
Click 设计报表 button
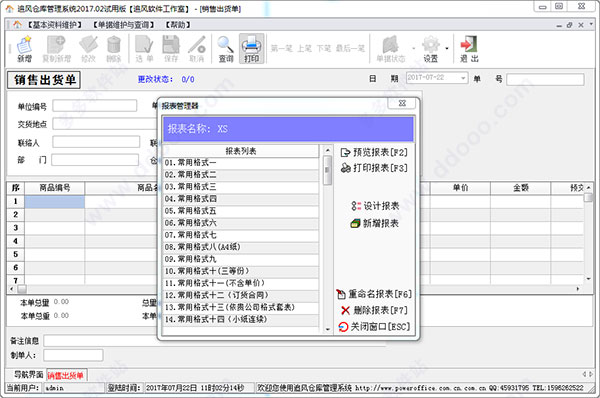(375, 206)
